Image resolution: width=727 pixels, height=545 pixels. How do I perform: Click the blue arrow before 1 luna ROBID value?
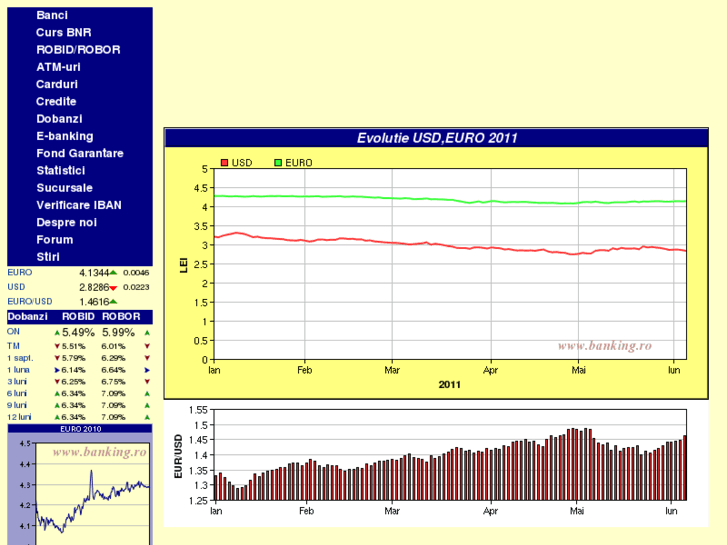point(57,370)
